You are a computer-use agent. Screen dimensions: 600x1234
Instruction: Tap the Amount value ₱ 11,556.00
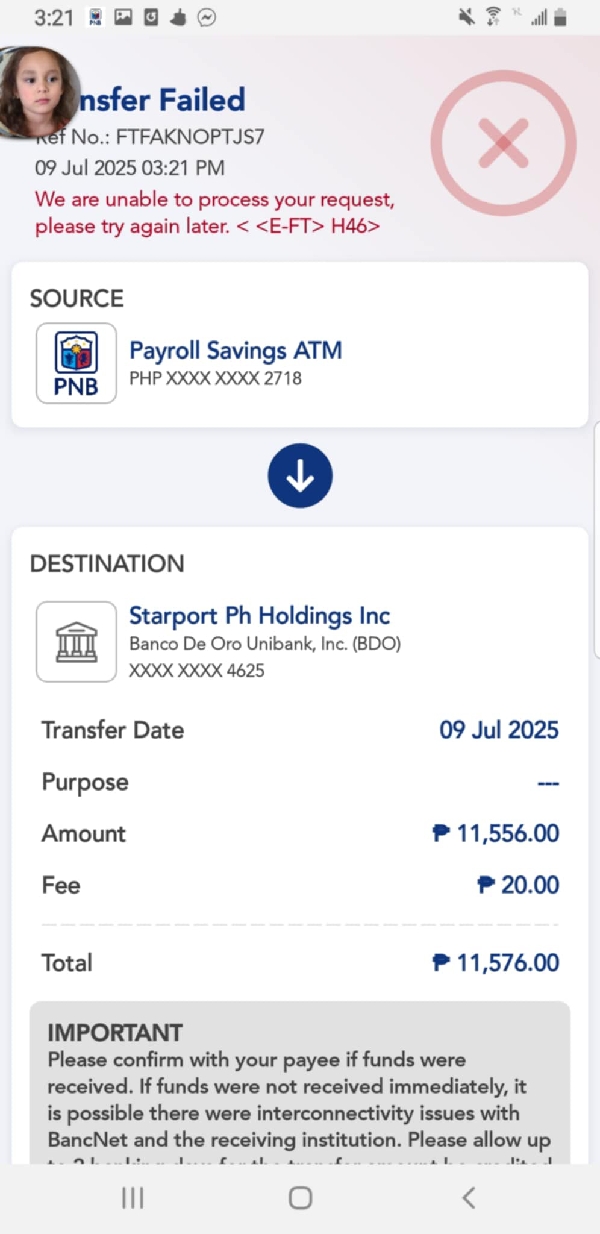tap(496, 833)
